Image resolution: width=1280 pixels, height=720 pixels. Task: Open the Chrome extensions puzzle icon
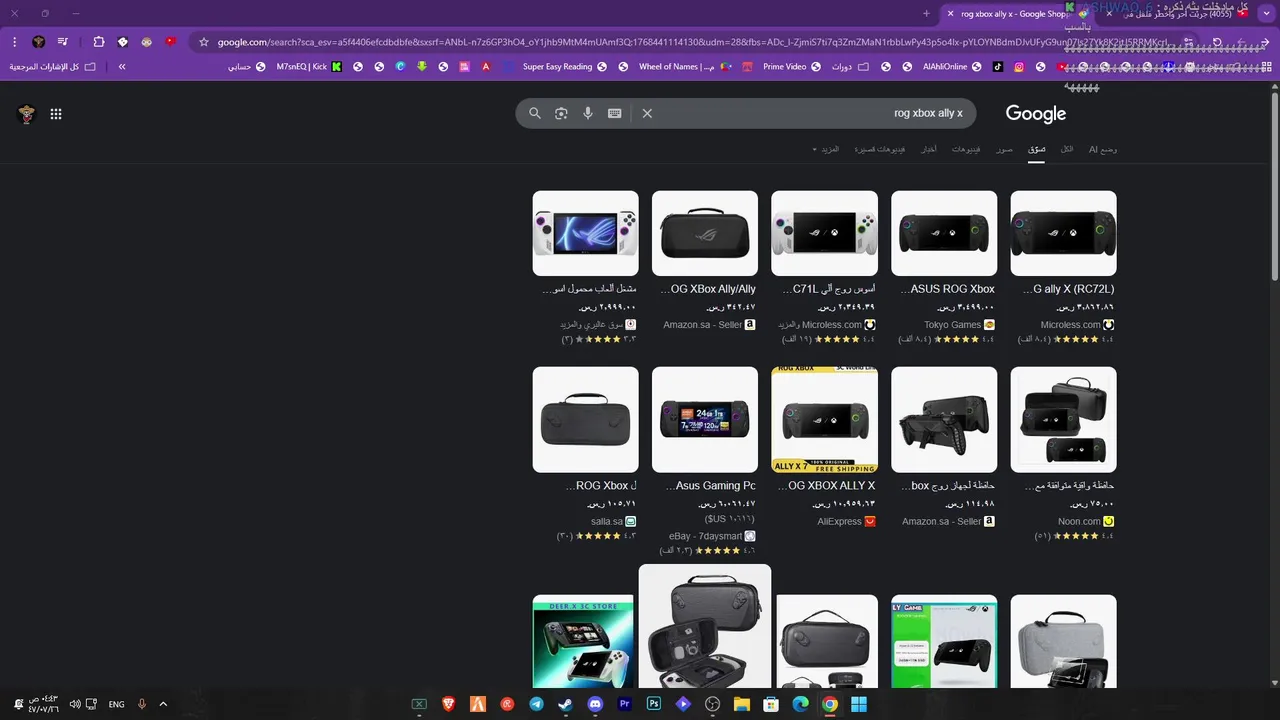(99, 42)
